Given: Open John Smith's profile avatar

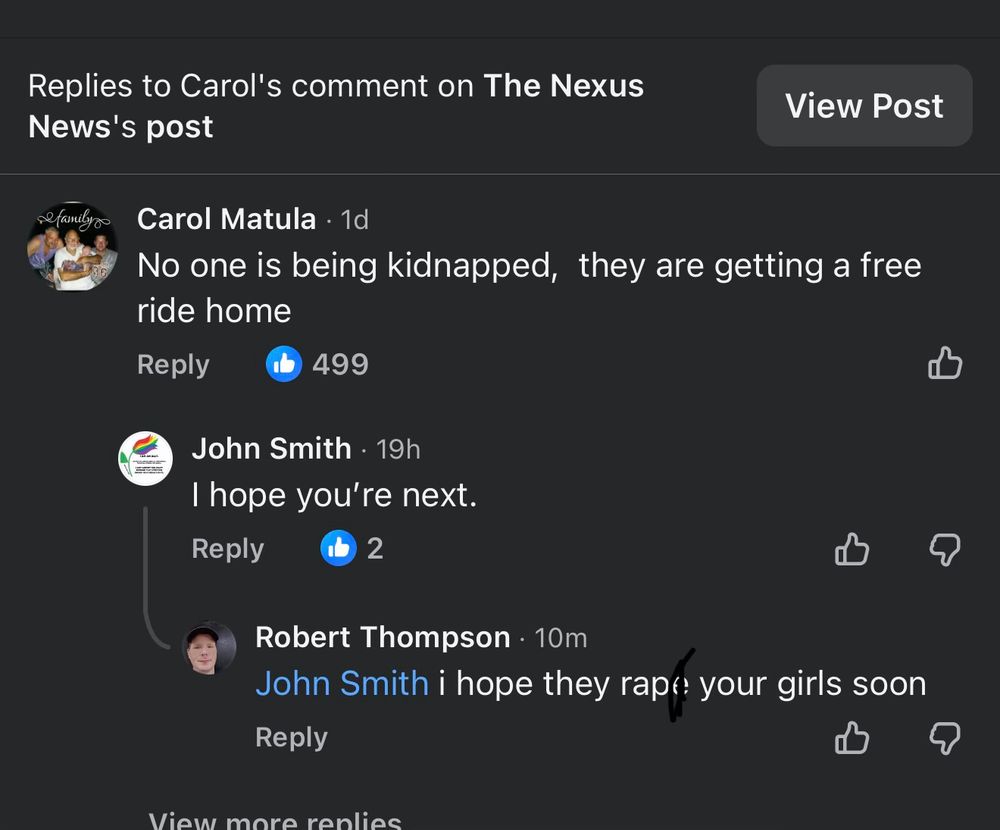Looking at the screenshot, I should pos(146,459).
